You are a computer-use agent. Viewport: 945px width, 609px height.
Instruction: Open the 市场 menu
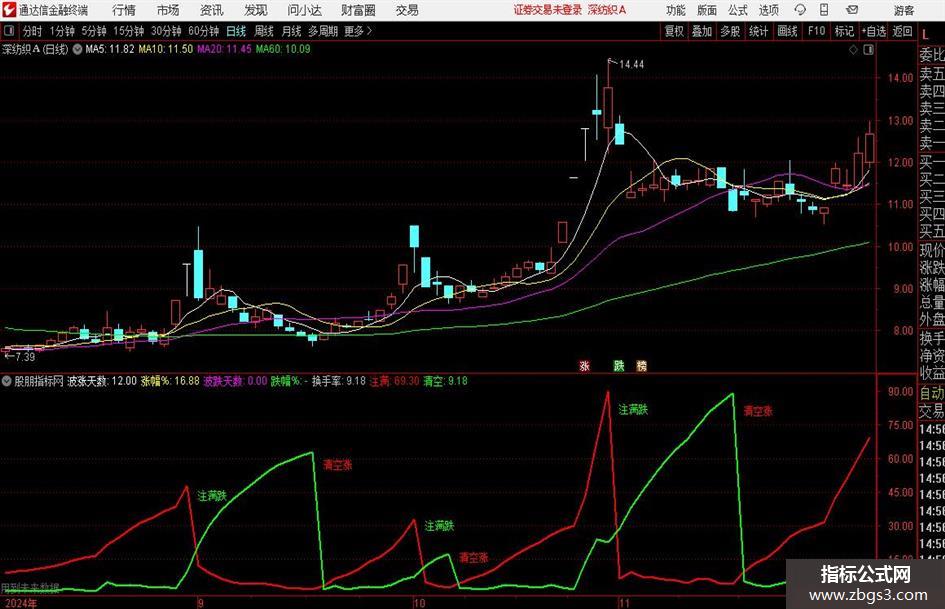(168, 10)
